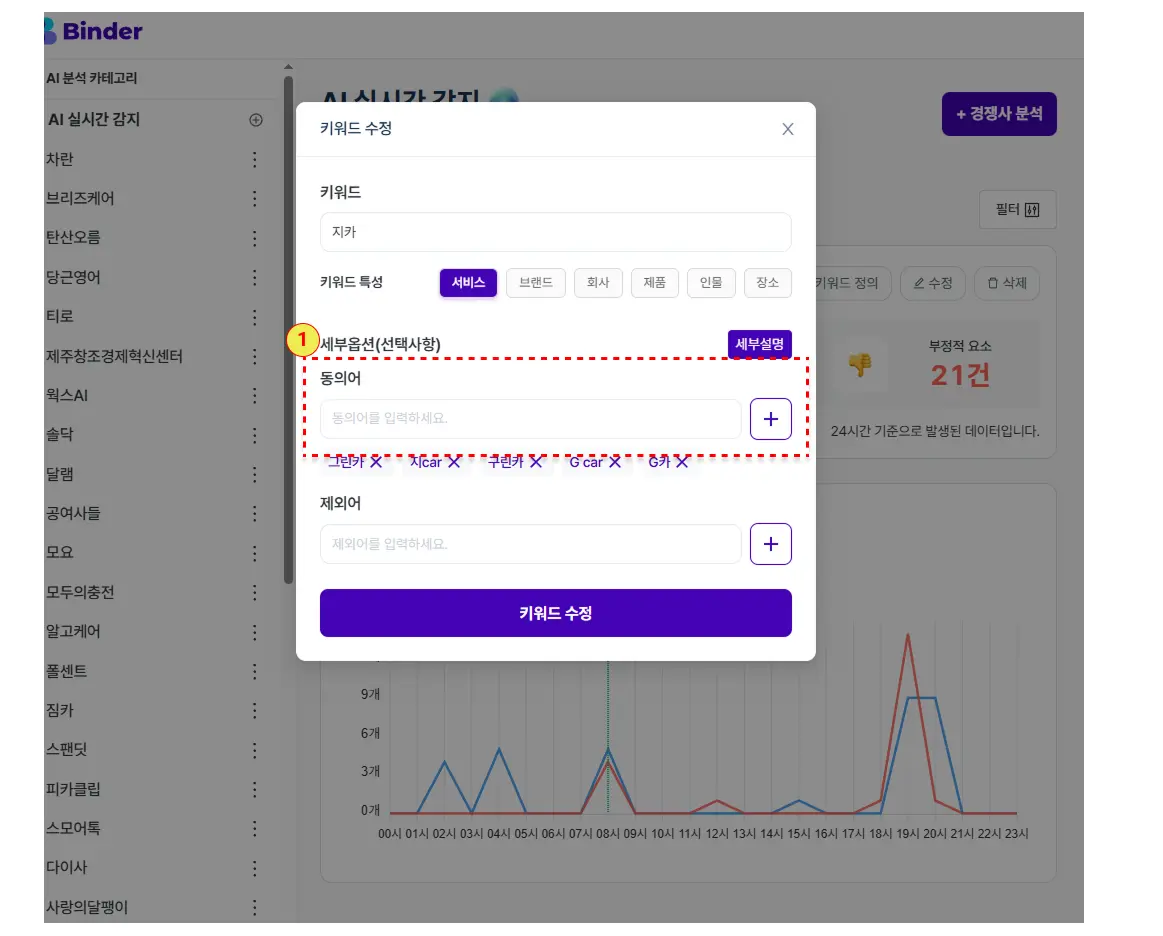Open the three-dot menu for 당근영어
Image resolution: width=1163 pixels, height=936 pixels.
(x=254, y=277)
